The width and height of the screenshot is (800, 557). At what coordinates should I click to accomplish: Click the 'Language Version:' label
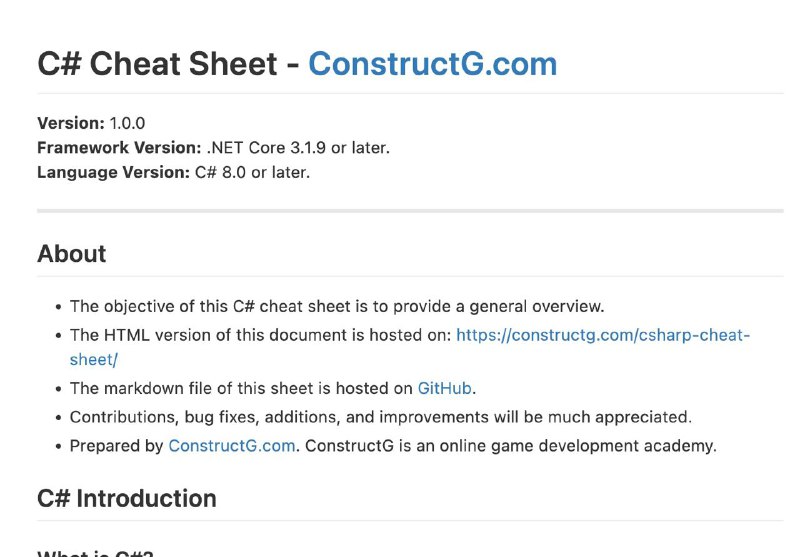(113, 172)
